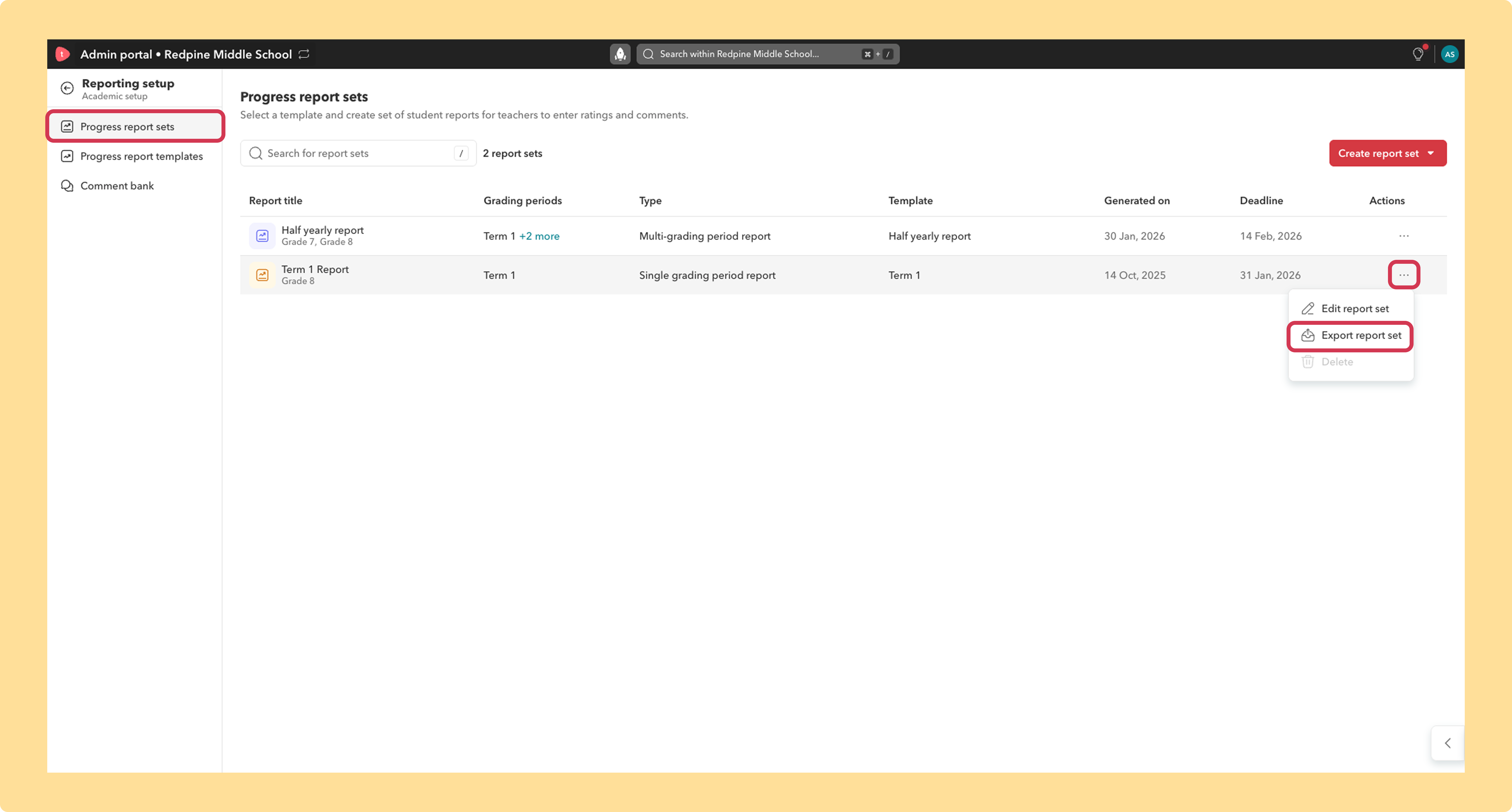Click the Grade 7, Grade 8 subtitle
The width and height of the screenshot is (1512, 812).
coord(317,242)
